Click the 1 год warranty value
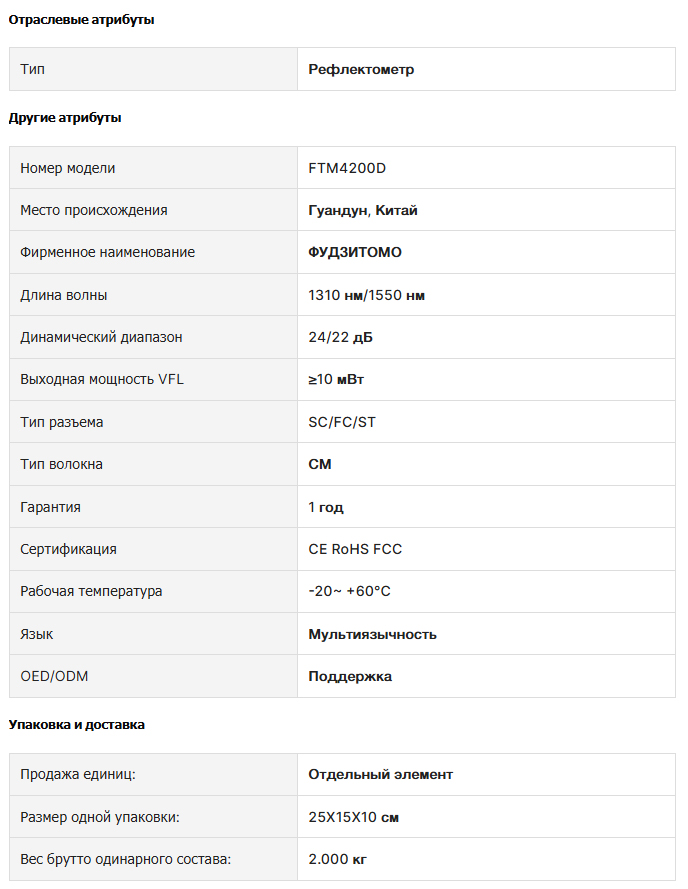The width and height of the screenshot is (688, 889). click(326, 507)
